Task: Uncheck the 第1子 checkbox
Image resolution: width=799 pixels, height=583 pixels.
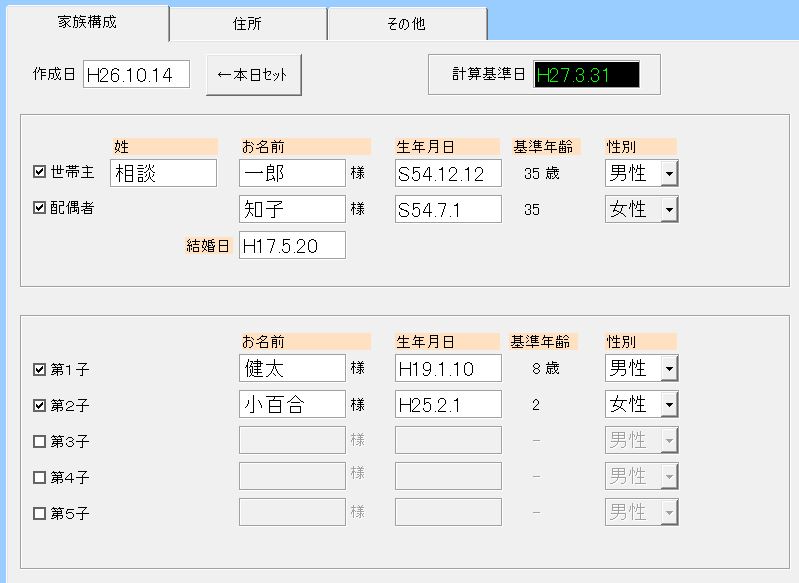Action: (40, 369)
